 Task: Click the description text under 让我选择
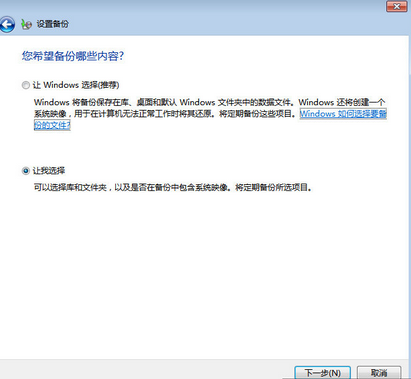click(x=173, y=188)
